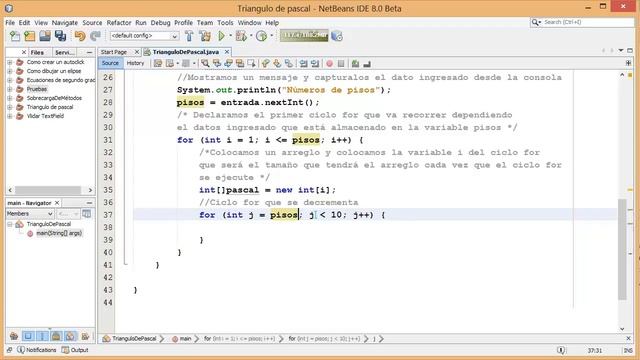Click the memory usage garbage collection bar
Viewport: 640px width, 360px height.
click(x=304, y=36)
